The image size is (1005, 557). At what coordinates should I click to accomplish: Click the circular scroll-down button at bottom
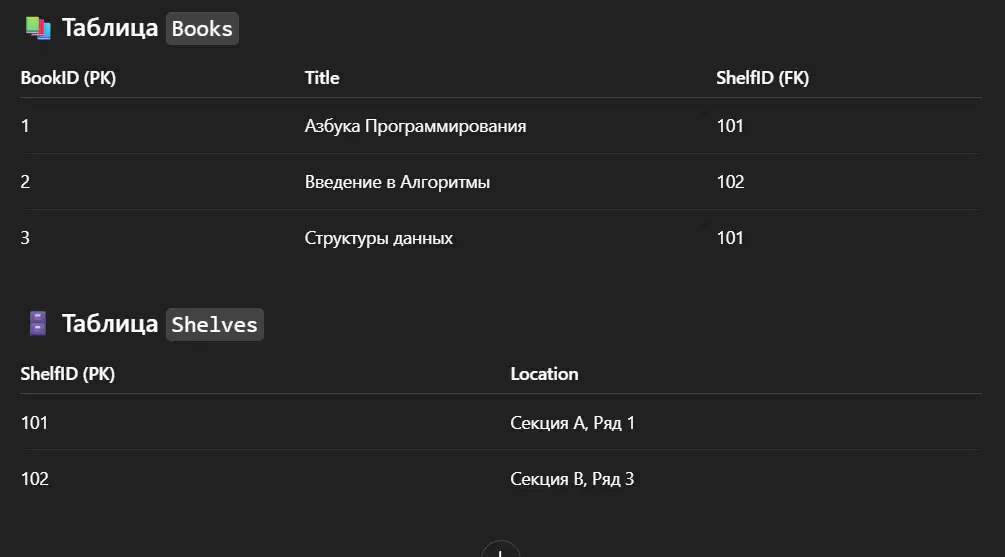coord(501,550)
